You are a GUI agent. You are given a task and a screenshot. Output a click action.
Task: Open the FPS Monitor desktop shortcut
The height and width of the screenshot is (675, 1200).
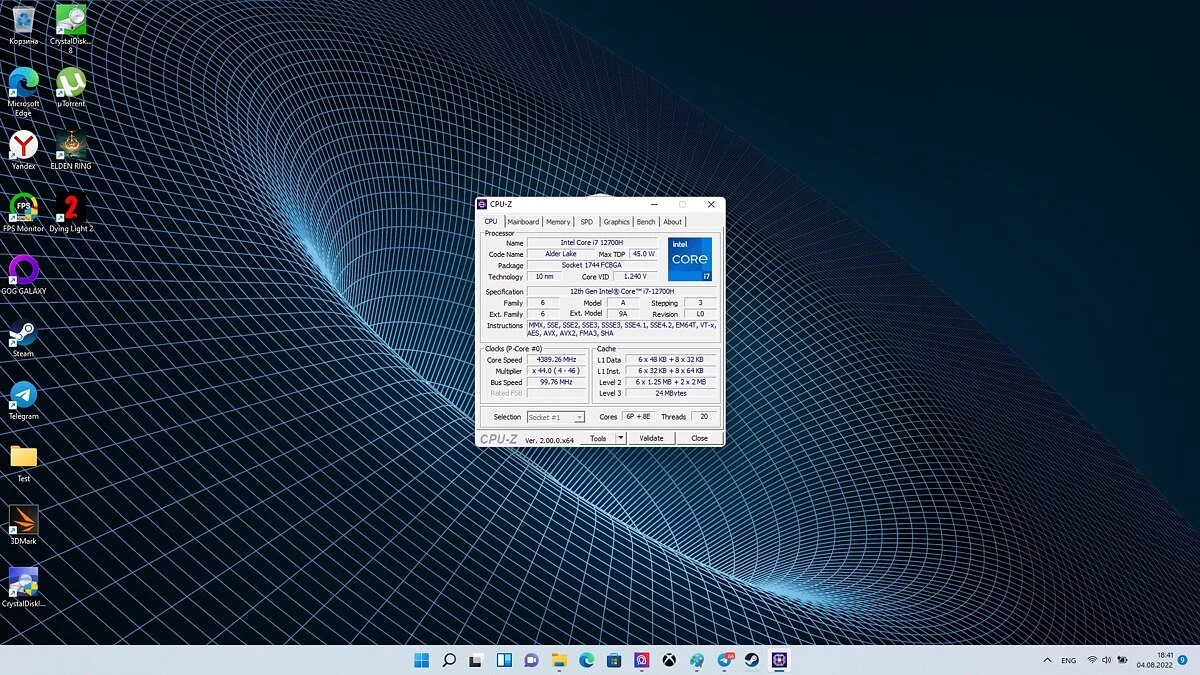[x=23, y=208]
